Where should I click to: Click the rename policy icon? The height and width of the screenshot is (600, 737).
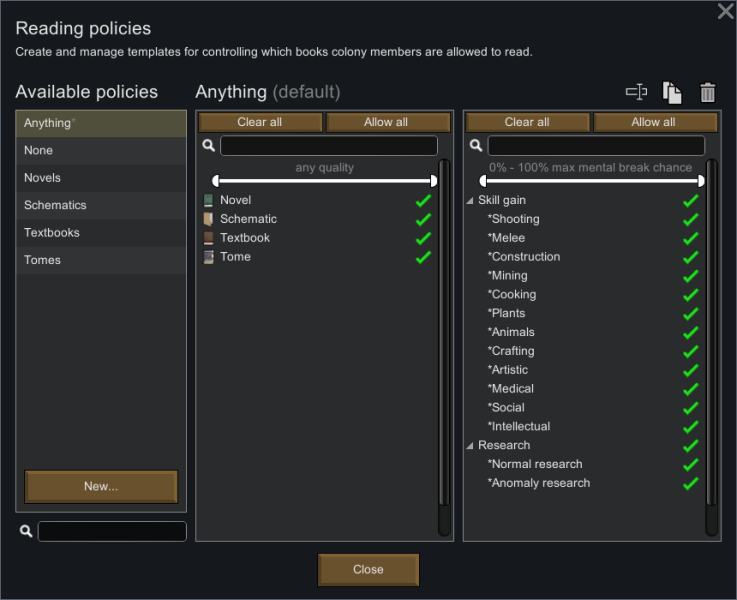(x=636, y=92)
